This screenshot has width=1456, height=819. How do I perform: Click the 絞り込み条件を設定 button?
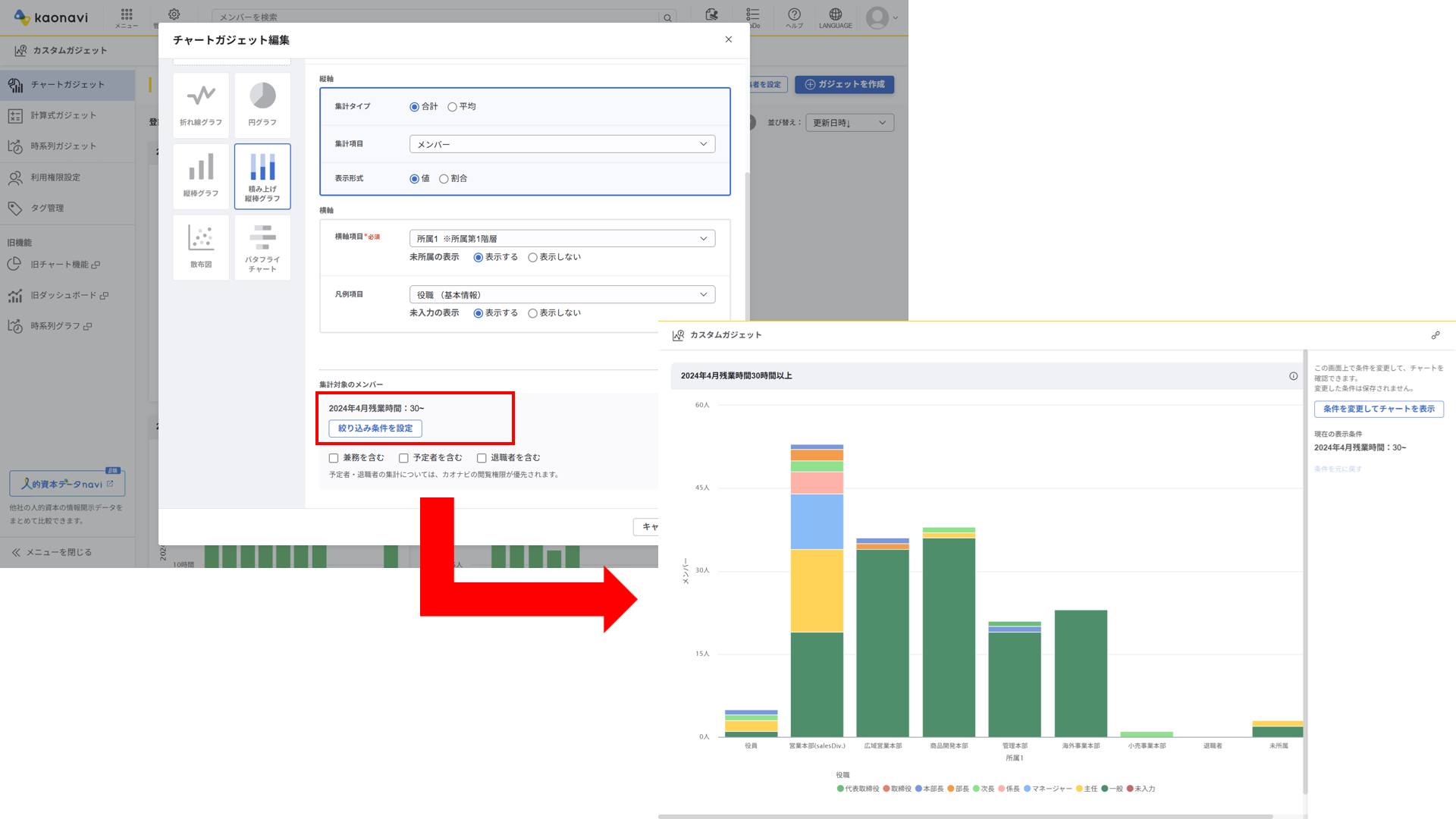click(x=375, y=428)
